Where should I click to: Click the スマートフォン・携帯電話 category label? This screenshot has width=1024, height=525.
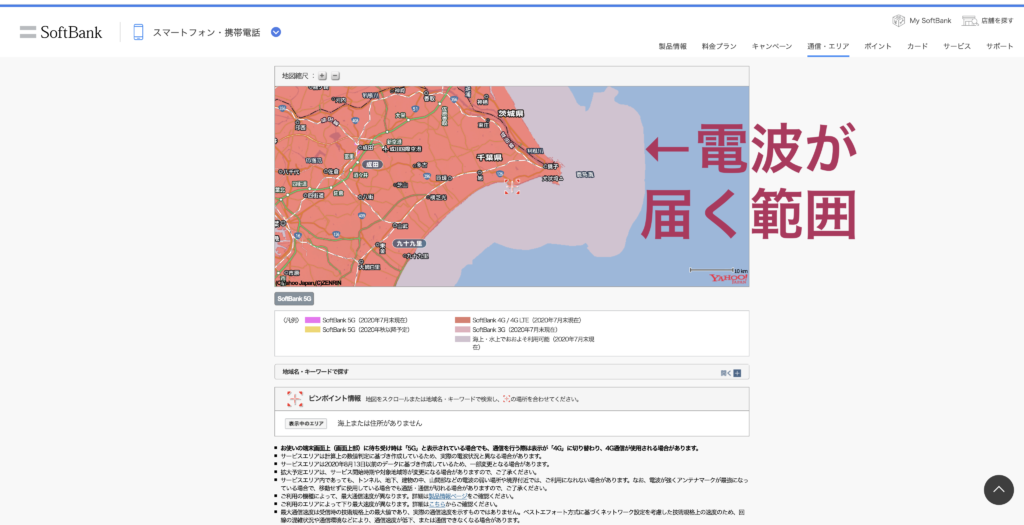pos(206,32)
